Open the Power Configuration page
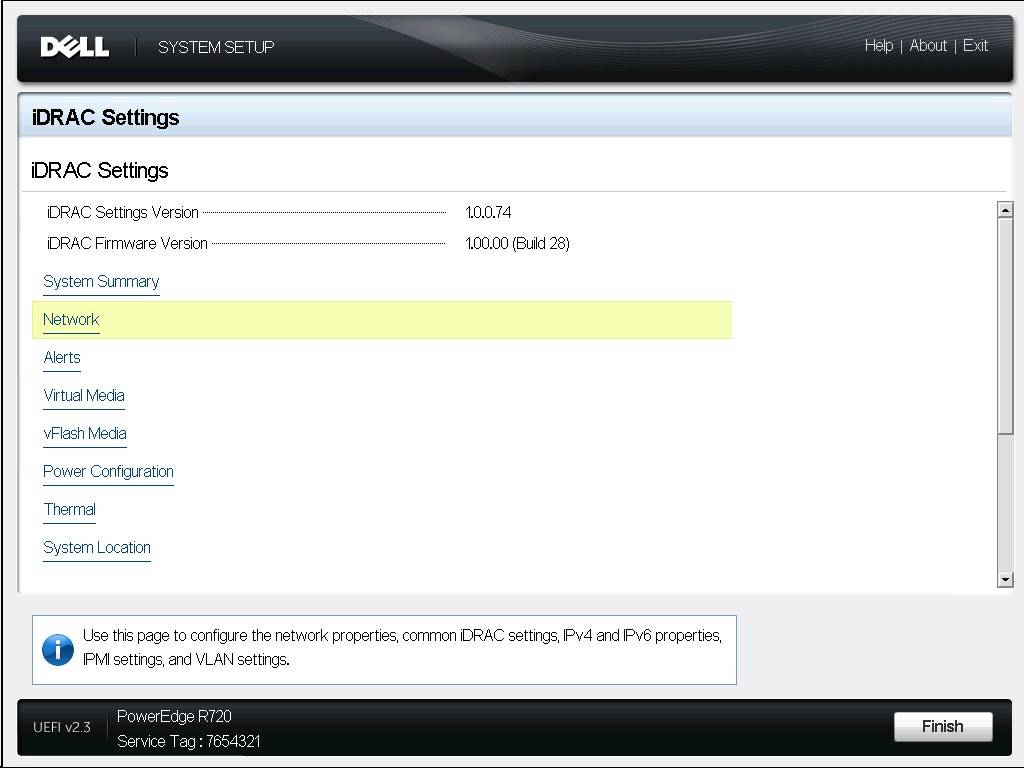Screen dimensions: 1024x768 [108, 472]
